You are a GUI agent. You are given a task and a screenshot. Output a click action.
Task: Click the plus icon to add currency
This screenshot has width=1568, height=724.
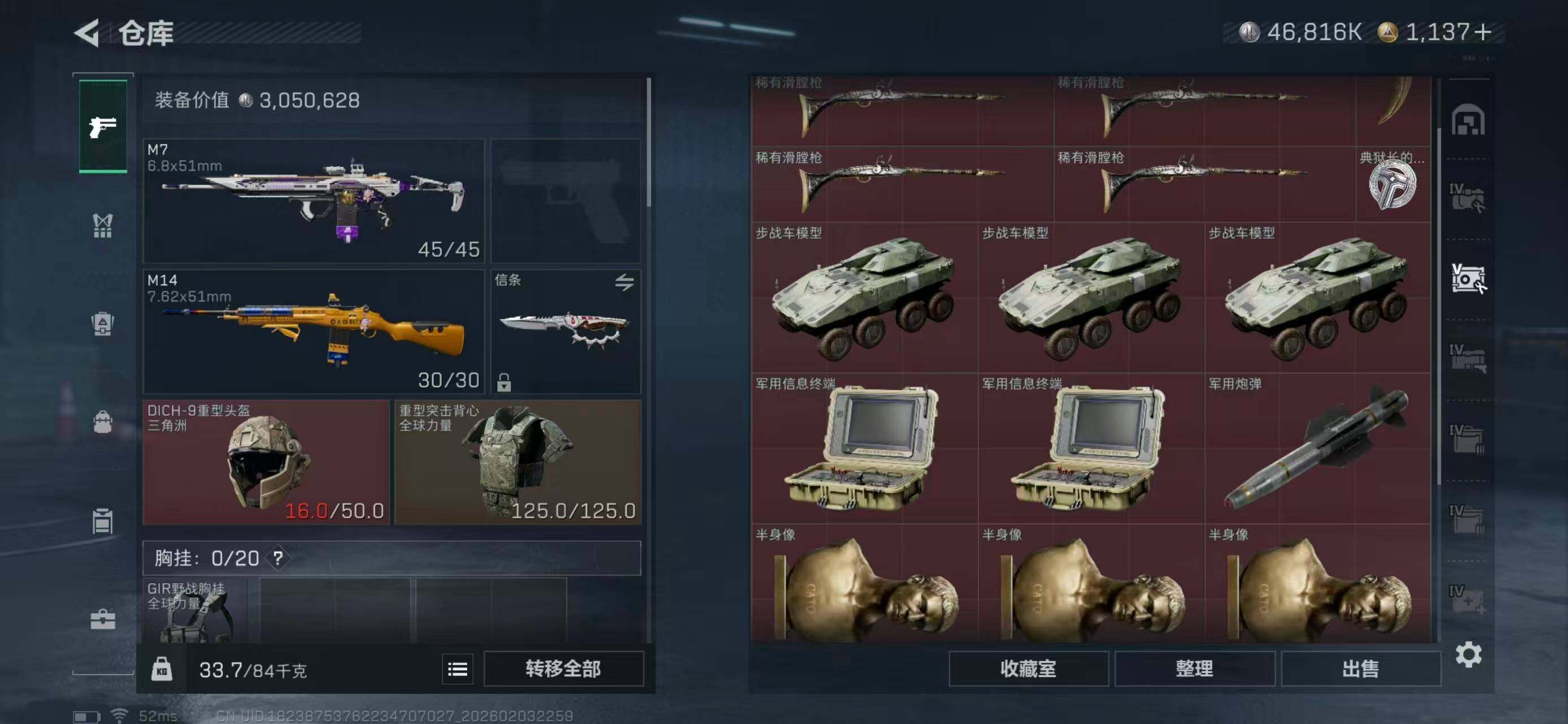pos(1483,32)
